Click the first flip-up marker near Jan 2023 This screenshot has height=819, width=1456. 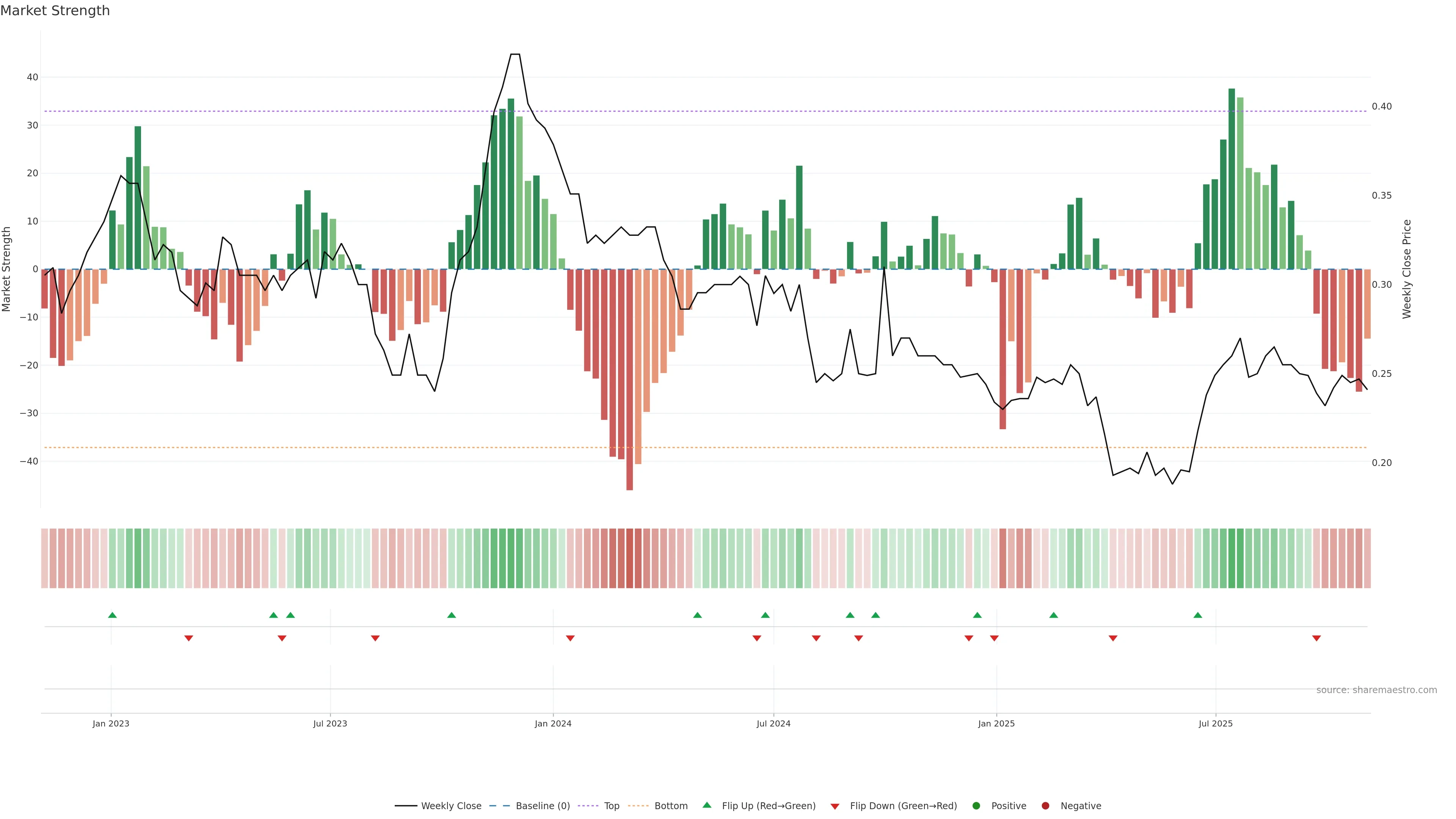[x=113, y=615]
